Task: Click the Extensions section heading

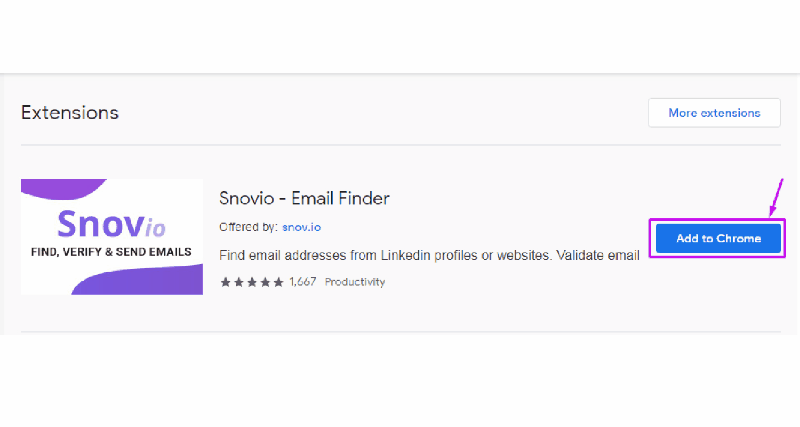Action: (70, 113)
